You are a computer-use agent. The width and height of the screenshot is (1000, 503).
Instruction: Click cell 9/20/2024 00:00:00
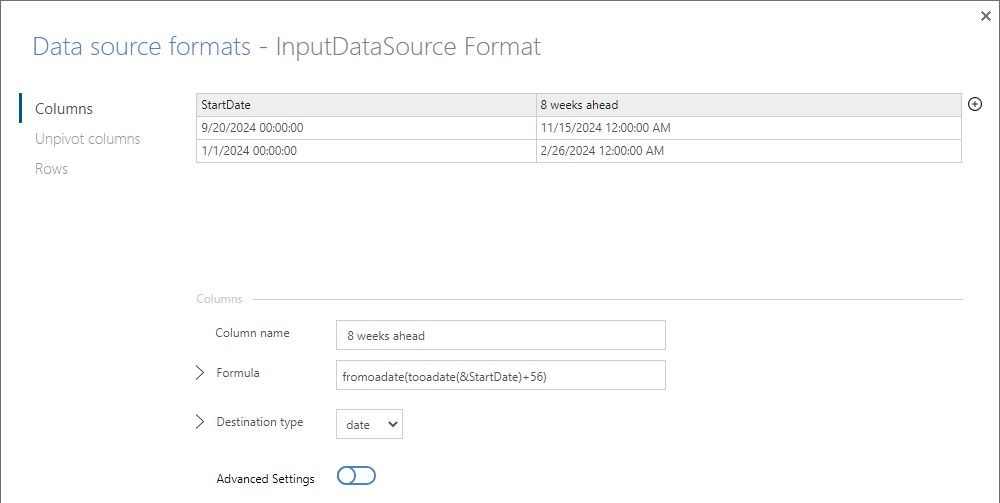click(366, 128)
